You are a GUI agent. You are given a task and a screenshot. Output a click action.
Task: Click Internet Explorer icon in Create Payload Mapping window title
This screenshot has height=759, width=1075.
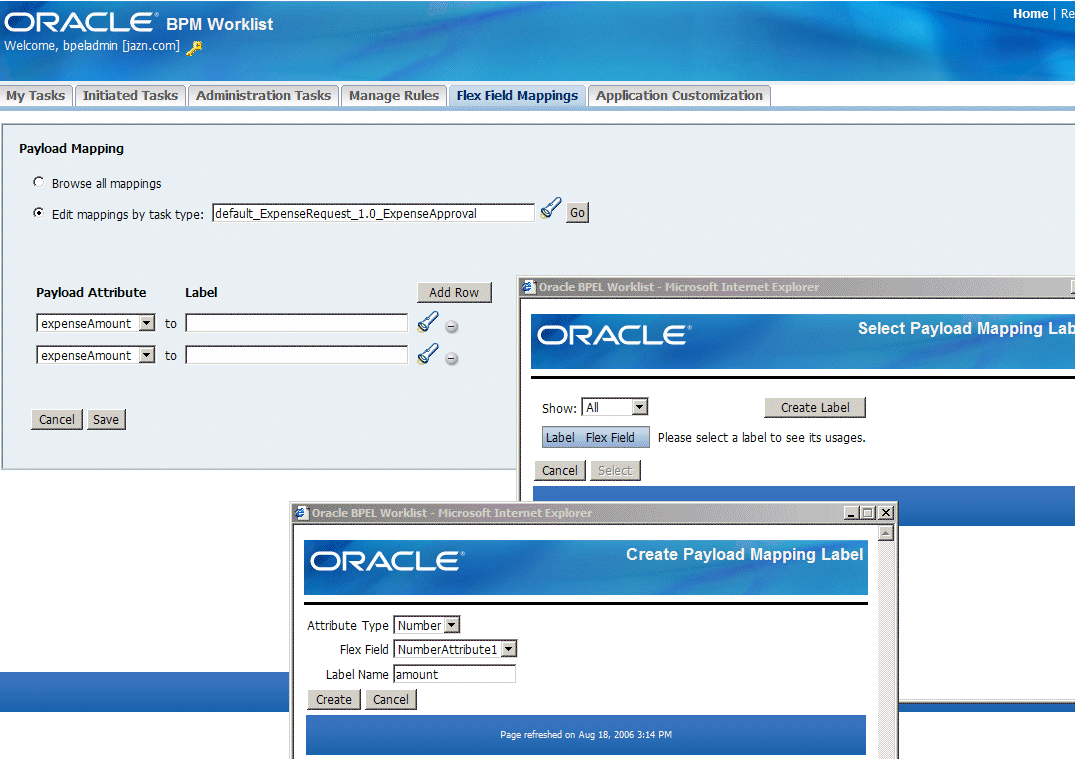click(301, 513)
